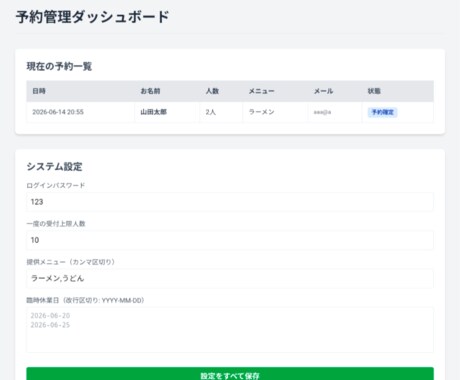Click the 設定をすべて保存 button
Image resolution: width=460 pixels, height=380 pixels.
tap(230, 375)
